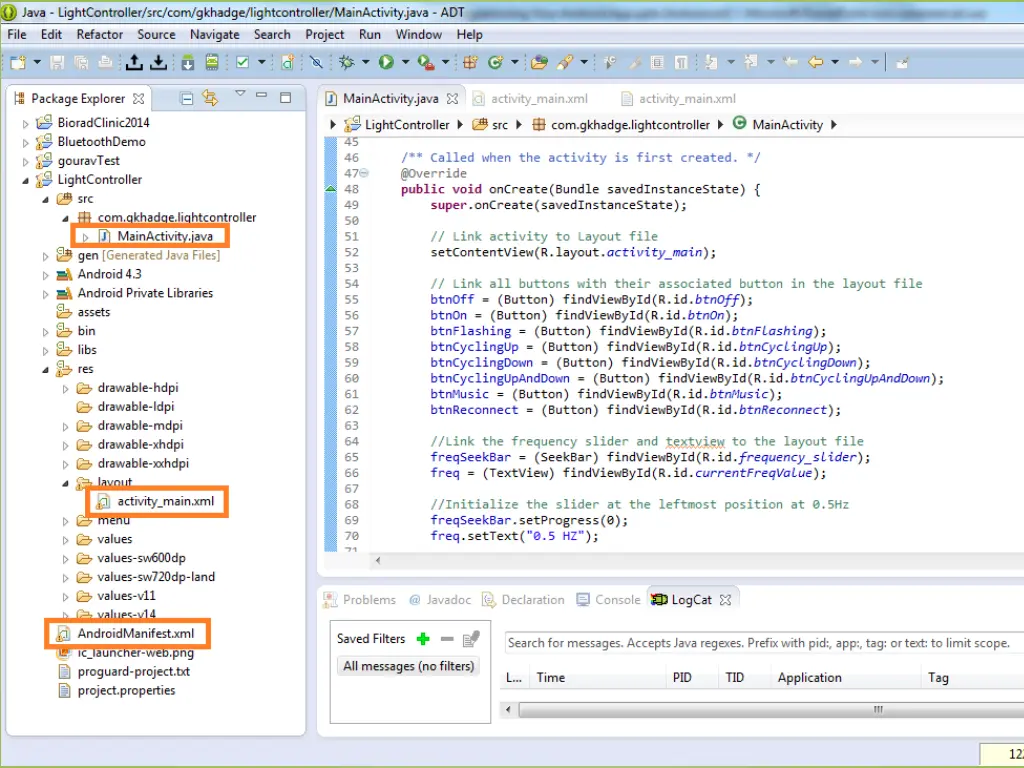Click the Open Type folder icon
Viewport: 1024px width, 768px height.
click(539, 63)
